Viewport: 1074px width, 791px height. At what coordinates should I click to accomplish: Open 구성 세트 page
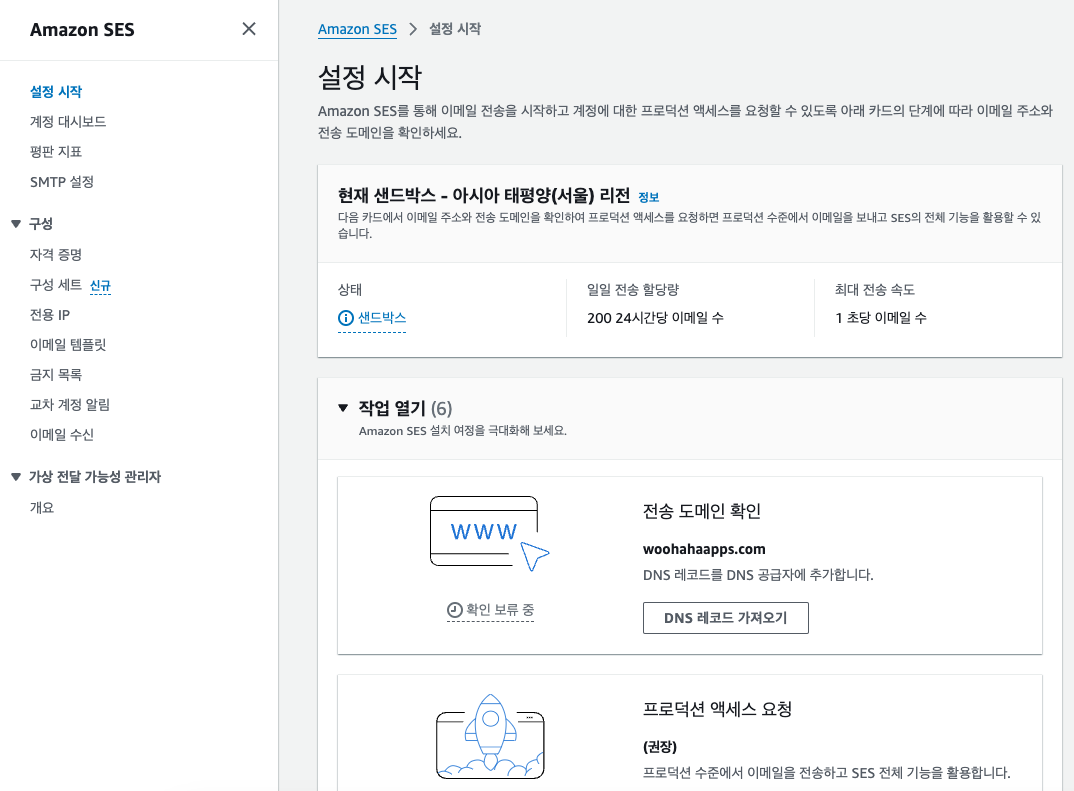click(x=55, y=285)
